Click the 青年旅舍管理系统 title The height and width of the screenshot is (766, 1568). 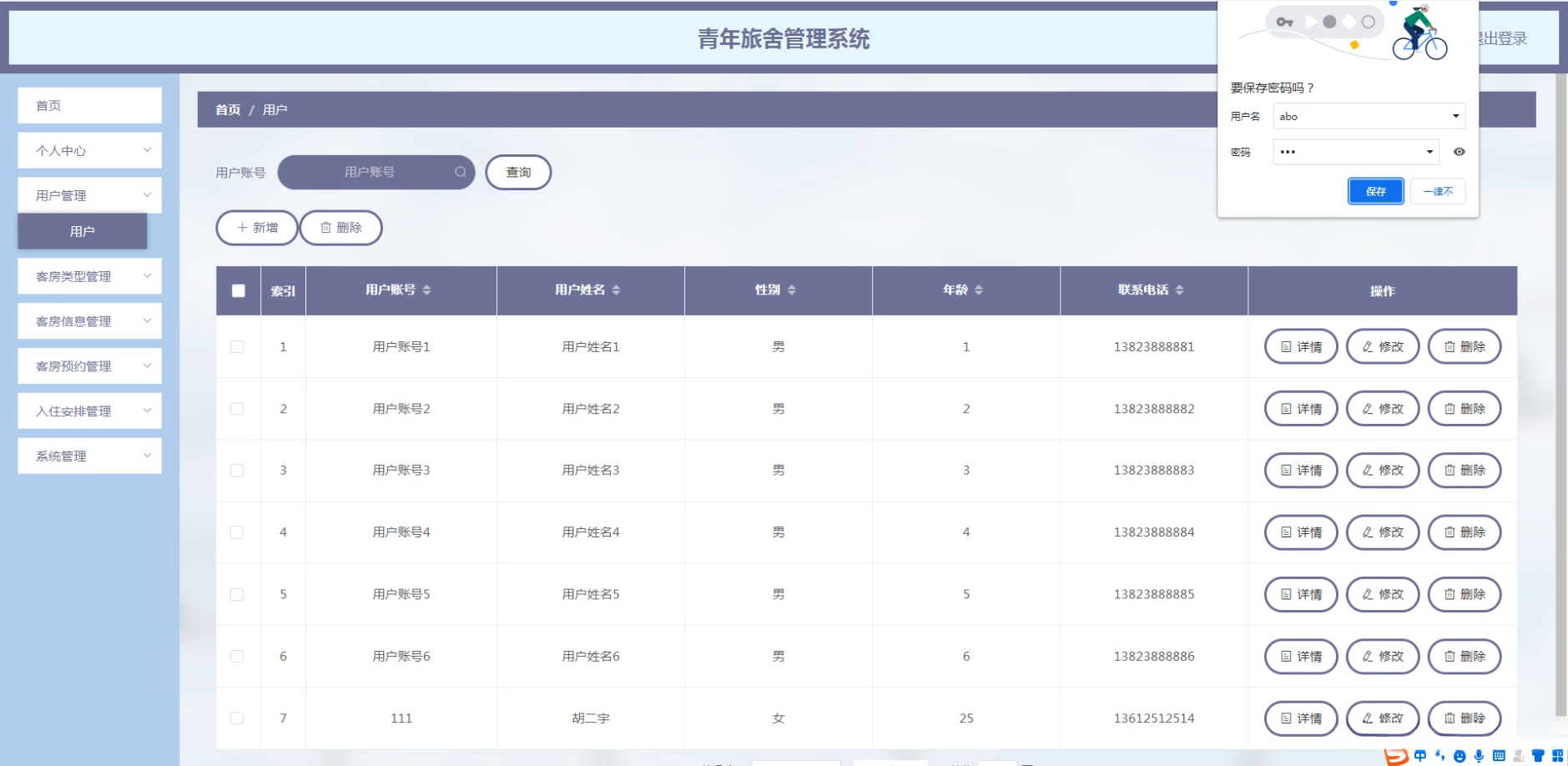click(784, 38)
